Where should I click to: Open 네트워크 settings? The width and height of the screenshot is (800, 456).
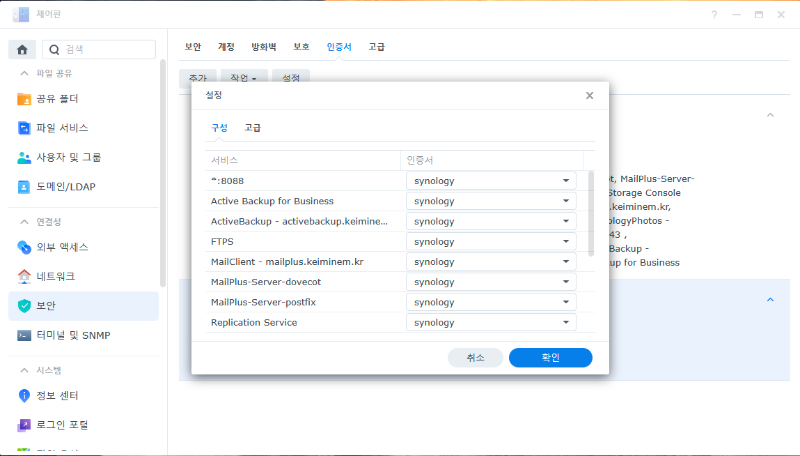[x=55, y=276]
